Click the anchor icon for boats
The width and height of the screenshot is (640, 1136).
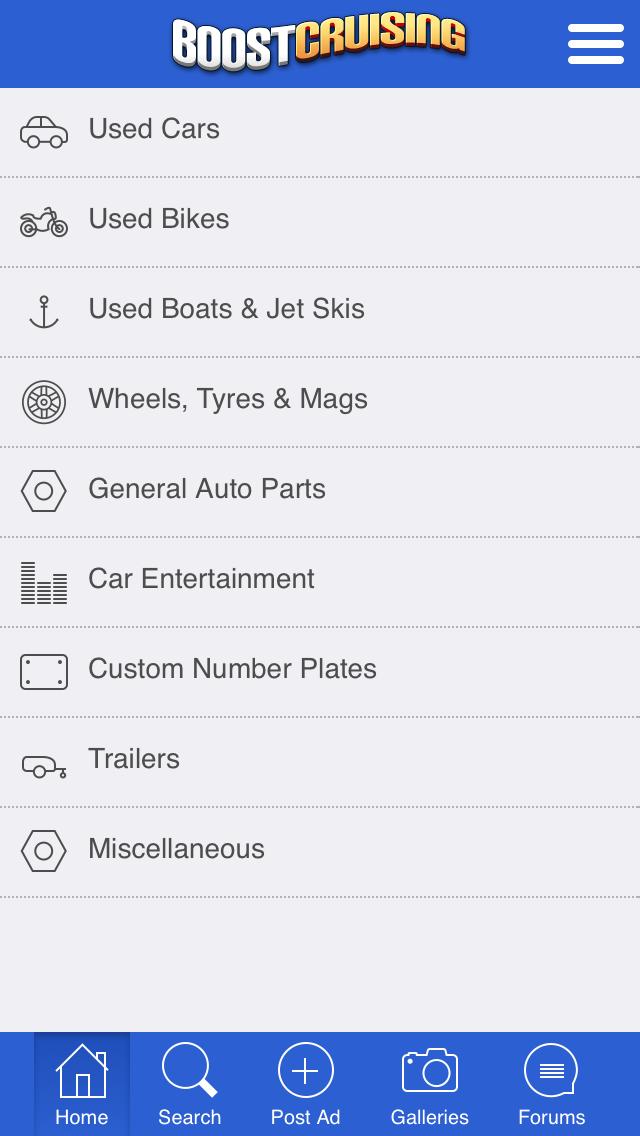click(x=44, y=309)
